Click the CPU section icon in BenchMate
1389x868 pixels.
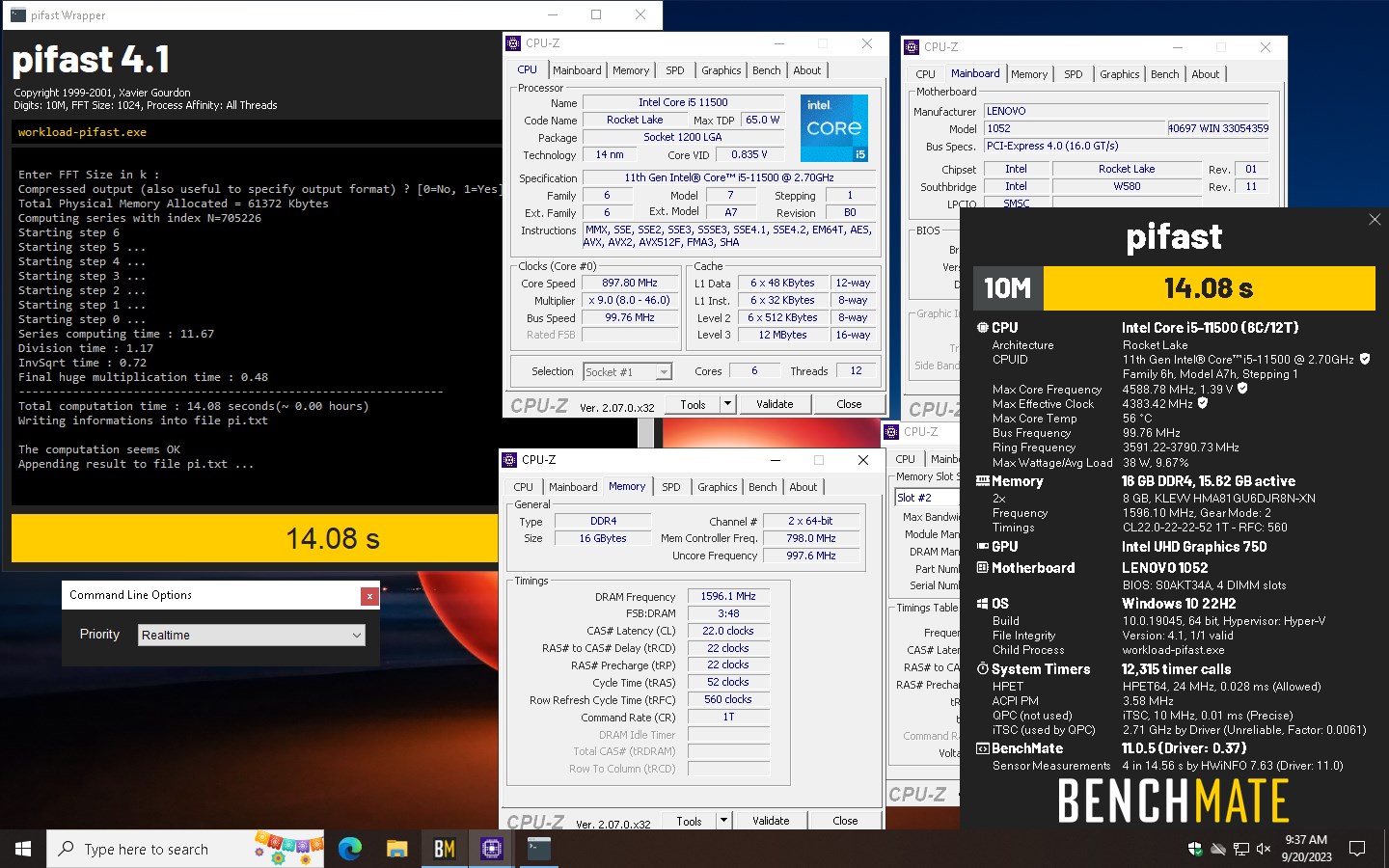pos(983,328)
